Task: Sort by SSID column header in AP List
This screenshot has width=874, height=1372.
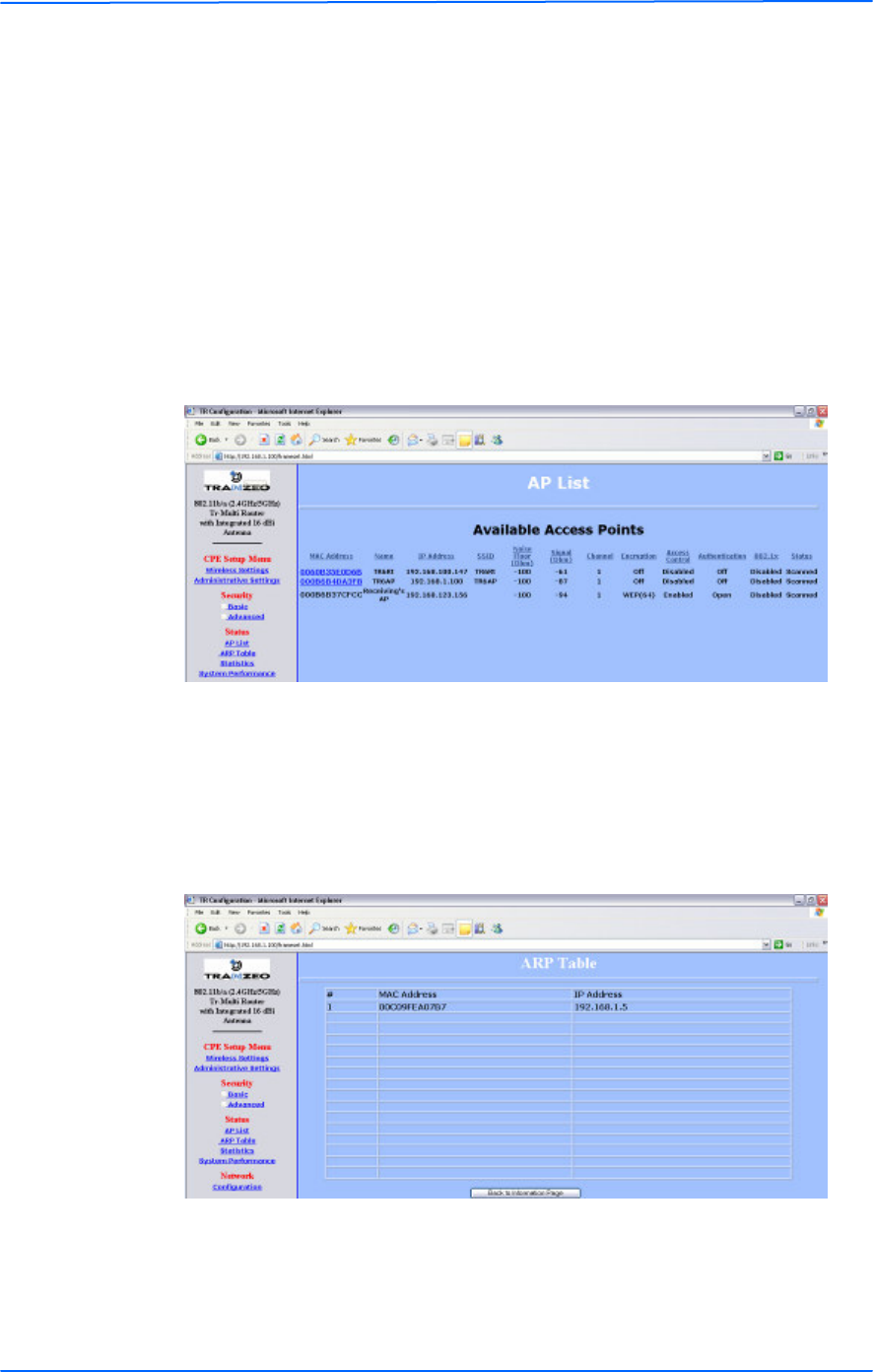Action: click(x=484, y=557)
